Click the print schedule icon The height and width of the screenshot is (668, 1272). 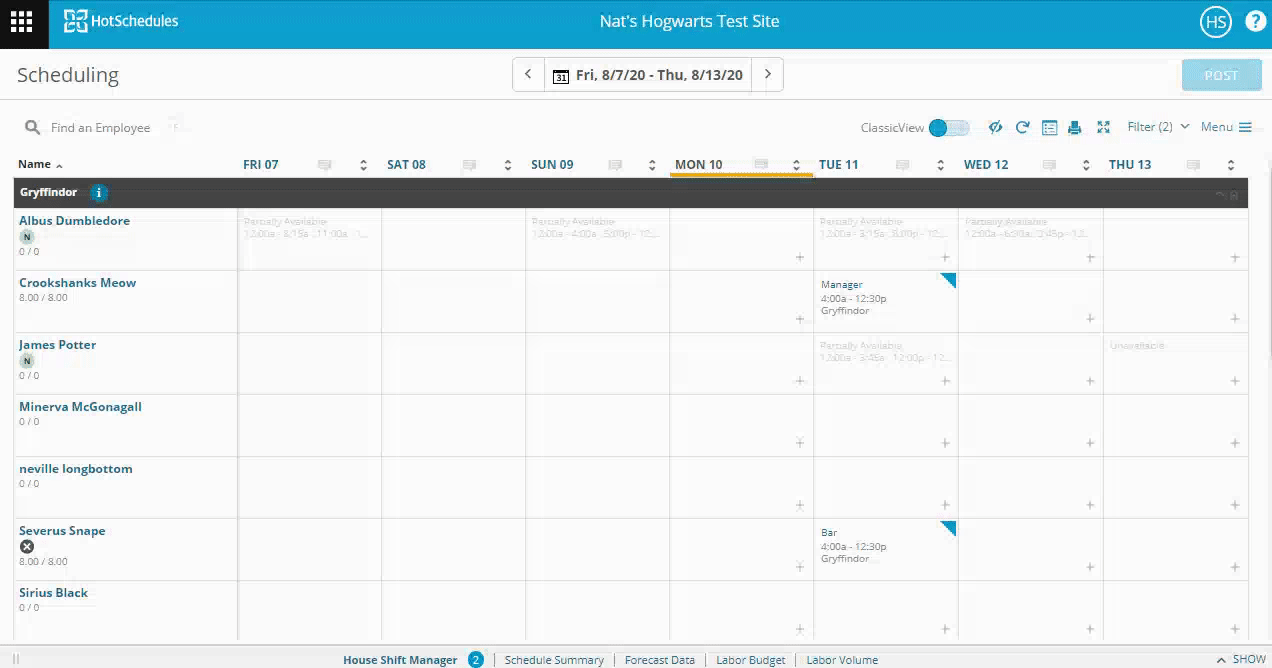[1075, 127]
